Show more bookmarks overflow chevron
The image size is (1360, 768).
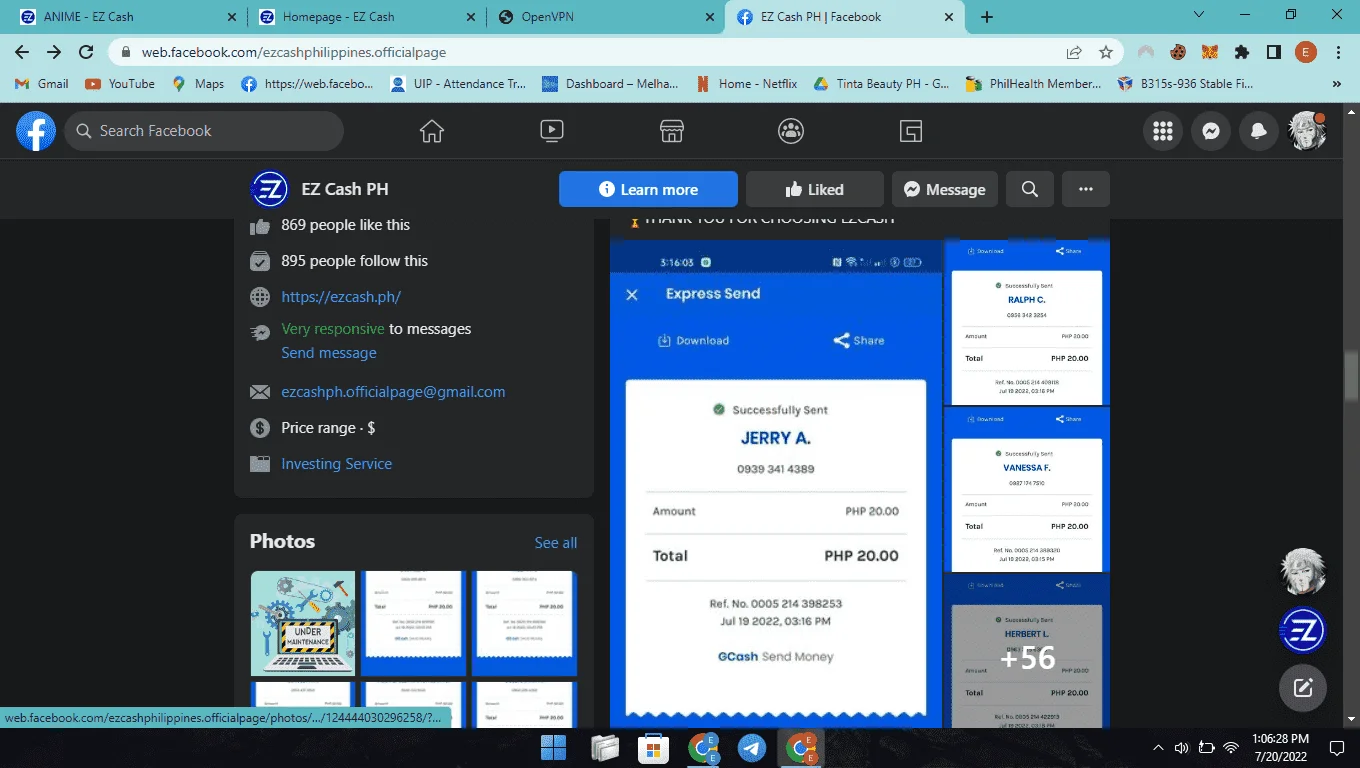1337,84
